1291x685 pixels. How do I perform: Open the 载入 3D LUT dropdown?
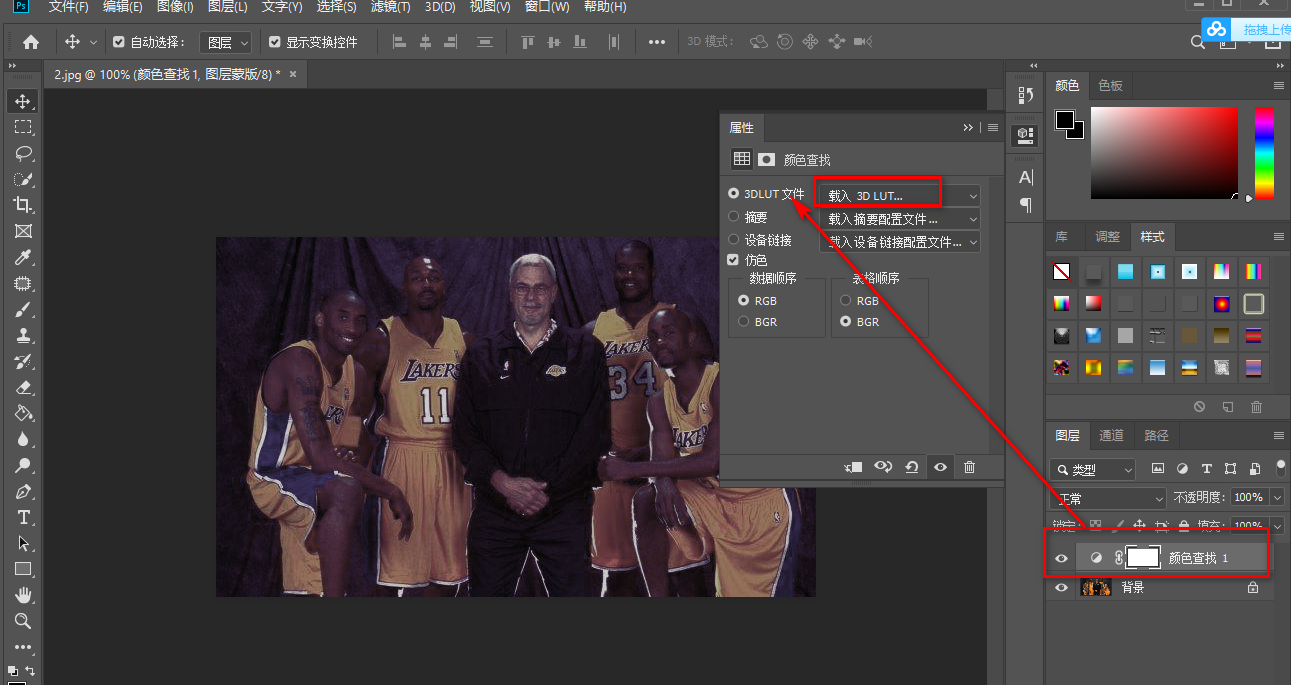tap(899, 196)
